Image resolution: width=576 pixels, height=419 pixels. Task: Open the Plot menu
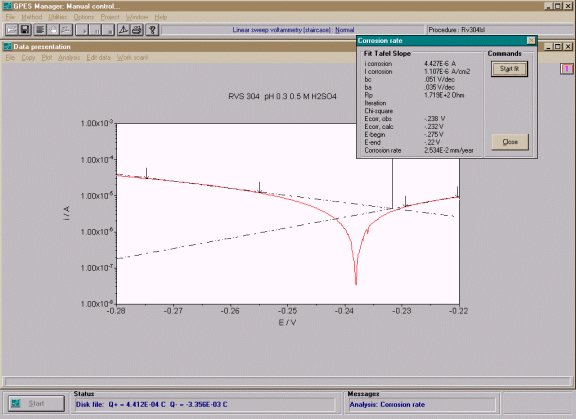[47, 58]
